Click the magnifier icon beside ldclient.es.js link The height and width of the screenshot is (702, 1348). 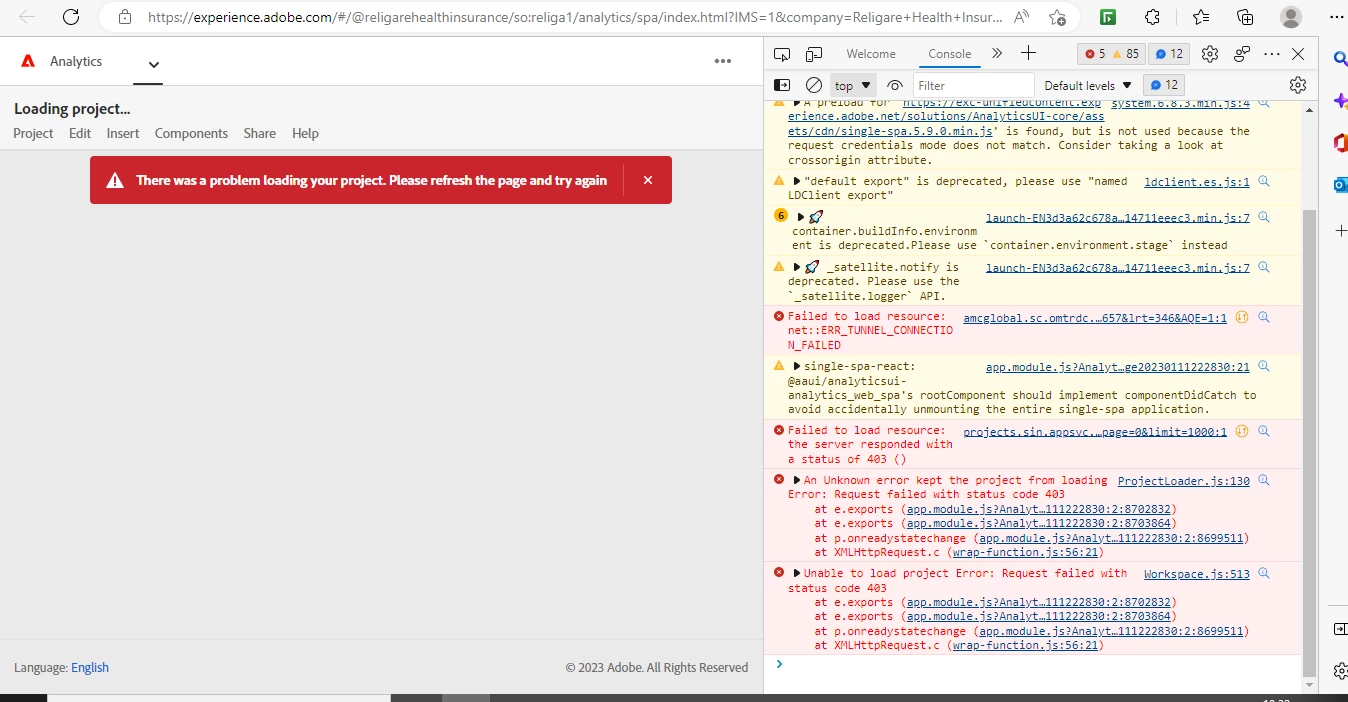click(x=1264, y=181)
